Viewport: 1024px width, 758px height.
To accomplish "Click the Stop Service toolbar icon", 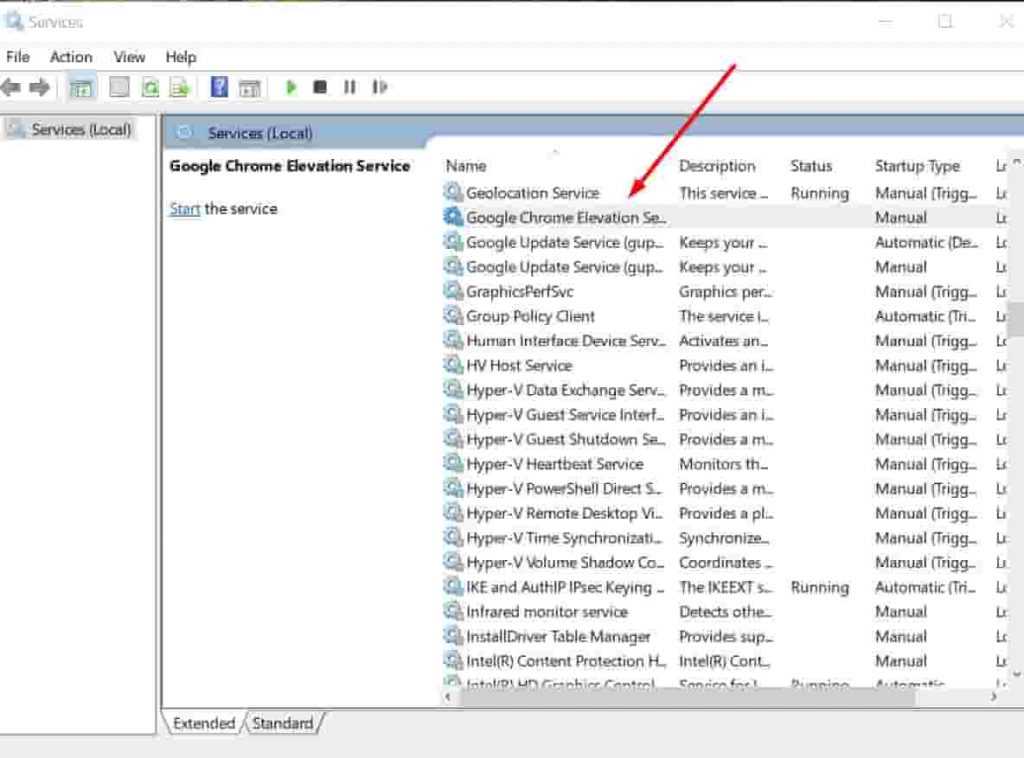I will pos(320,87).
